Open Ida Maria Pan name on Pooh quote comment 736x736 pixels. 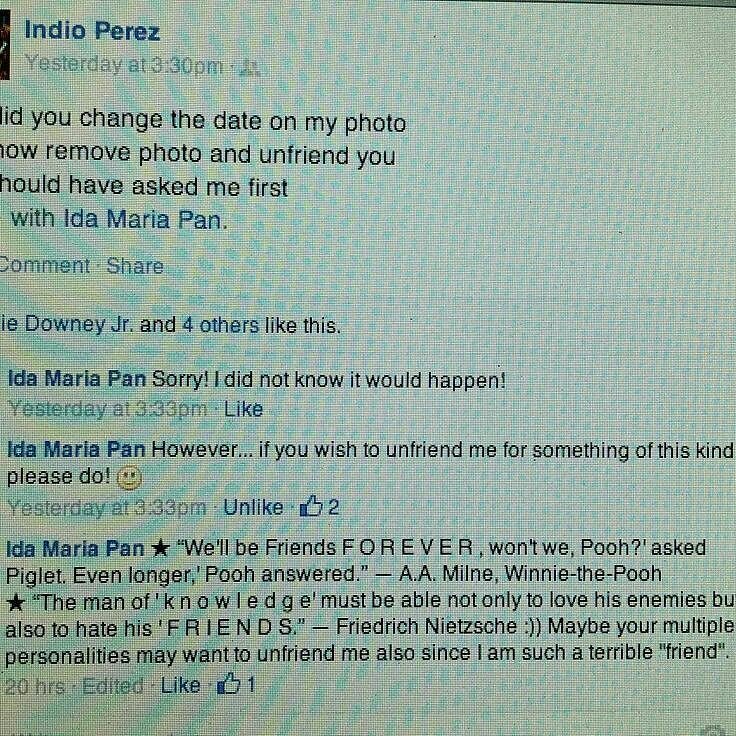click(75, 548)
